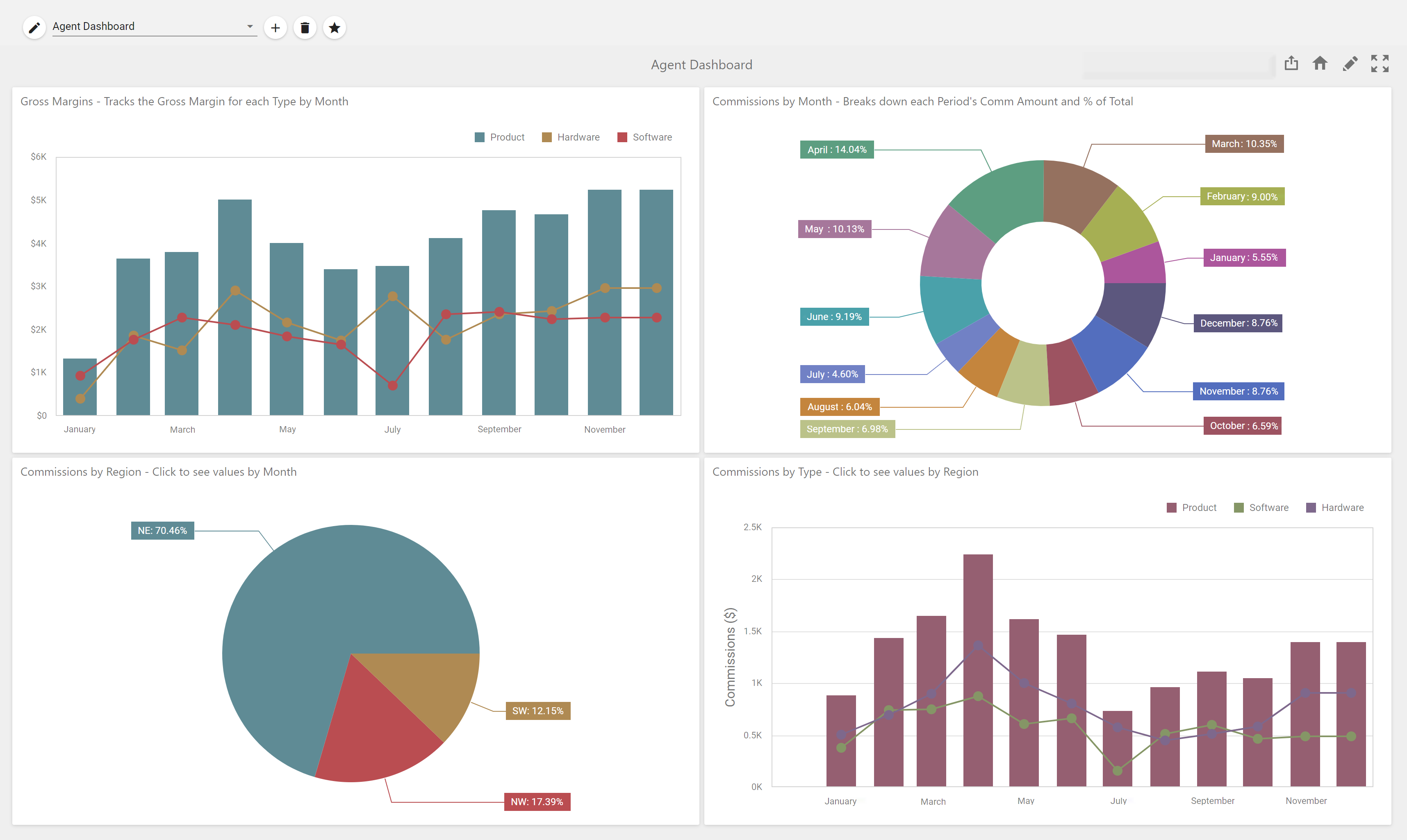
Task: Click the Software red legend color swatch
Action: pos(622,137)
